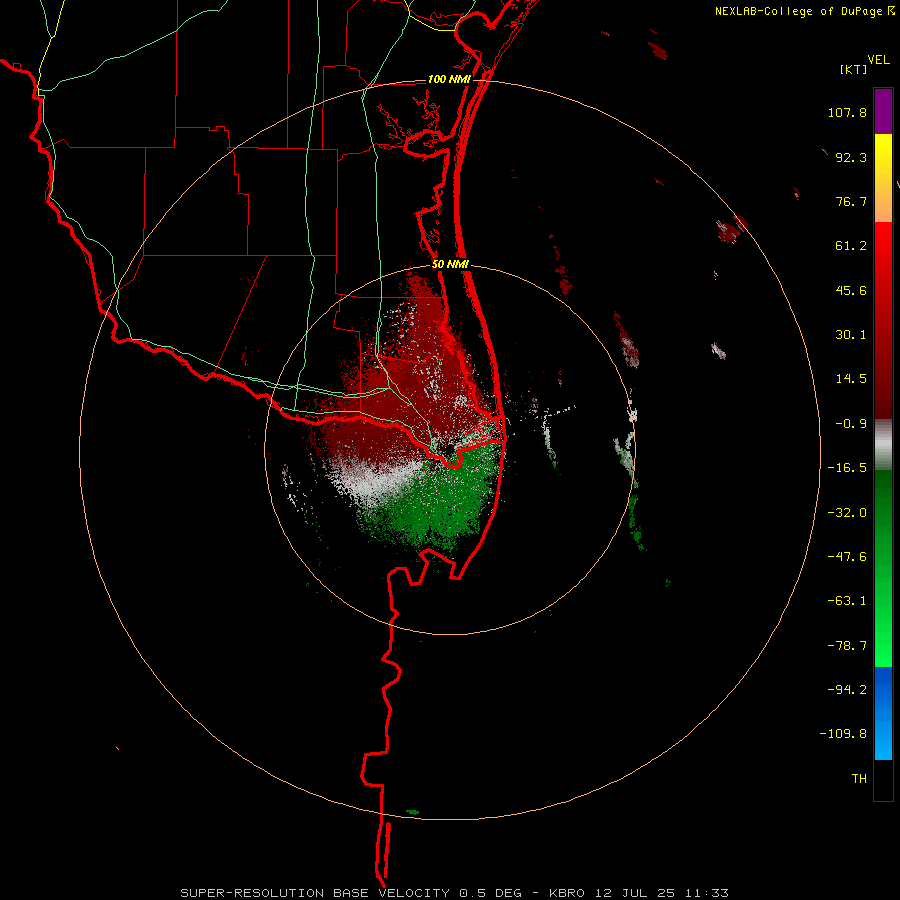Viewport: 900px width, 900px height.
Task: Click the [KT] units label
Action: [853, 69]
